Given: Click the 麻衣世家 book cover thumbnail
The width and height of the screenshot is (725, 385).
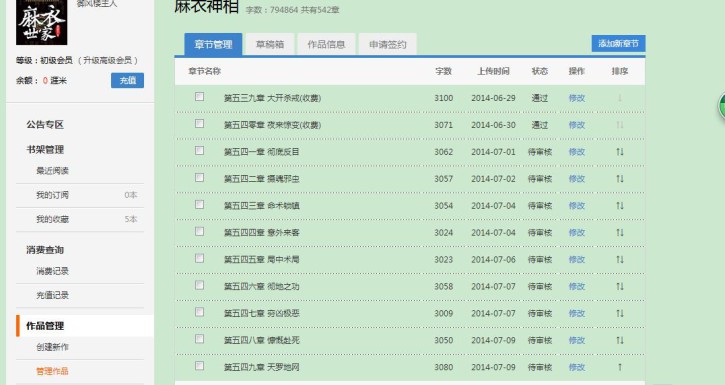Looking at the screenshot, I should 42,22.
